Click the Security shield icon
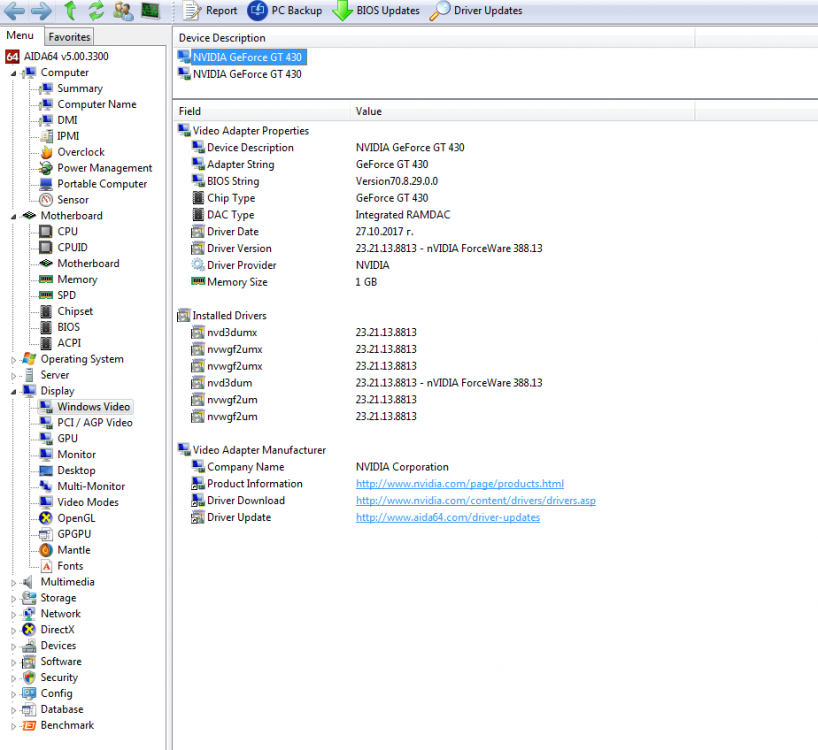Image resolution: width=818 pixels, height=750 pixels. [29, 678]
